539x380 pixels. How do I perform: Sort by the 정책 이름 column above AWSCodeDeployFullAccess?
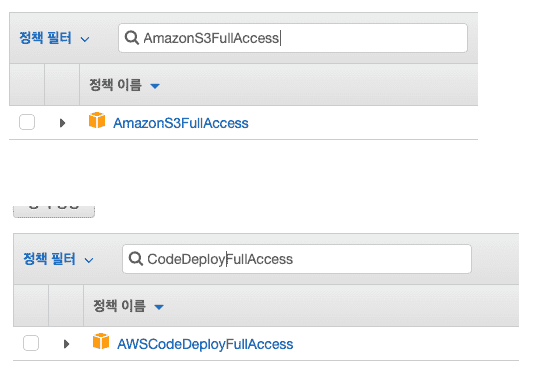pos(119,306)
